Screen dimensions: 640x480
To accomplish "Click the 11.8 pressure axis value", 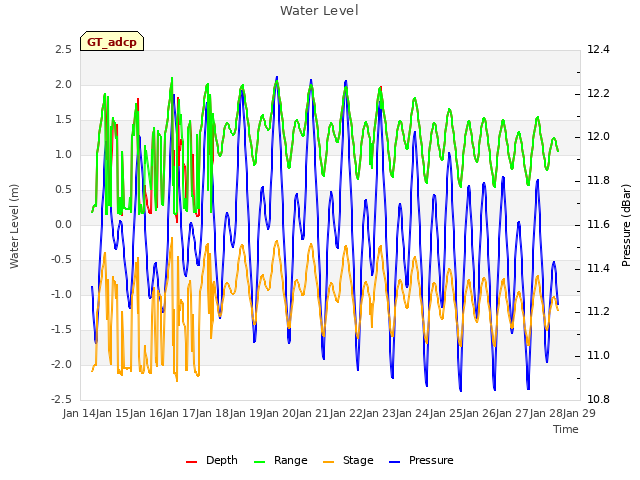I will 598,180.
